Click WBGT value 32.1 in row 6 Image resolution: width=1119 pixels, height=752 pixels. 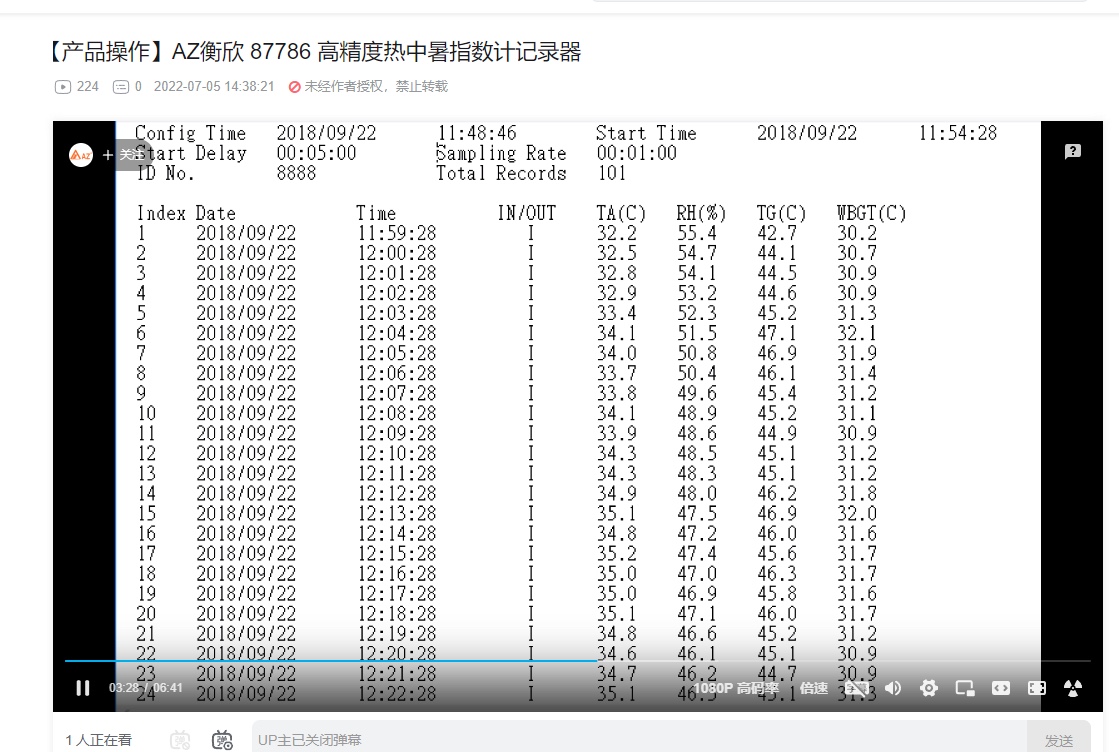tap(857, 333)
